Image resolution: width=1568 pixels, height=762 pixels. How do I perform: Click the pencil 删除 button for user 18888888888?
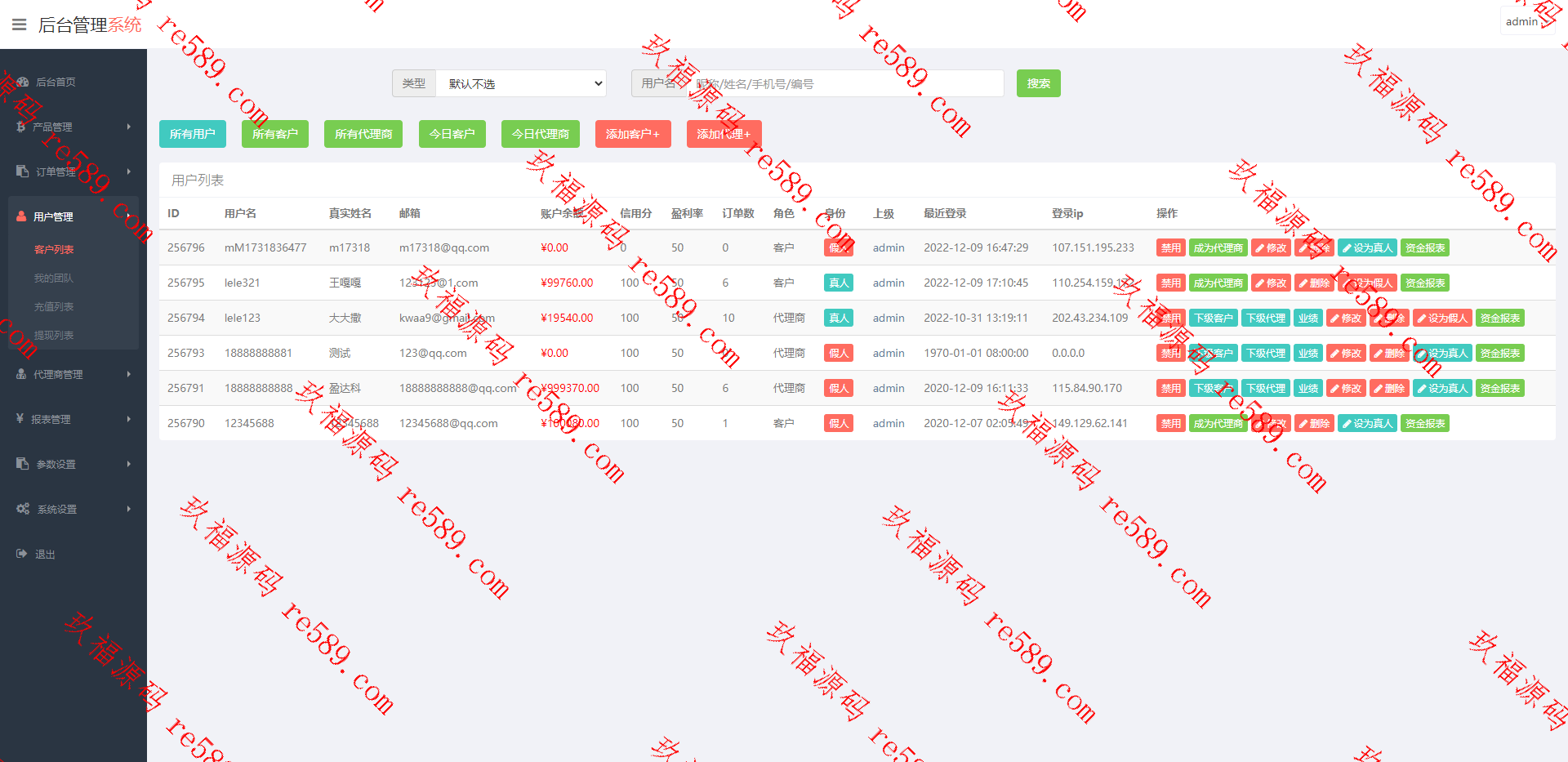pos(1389,389)
